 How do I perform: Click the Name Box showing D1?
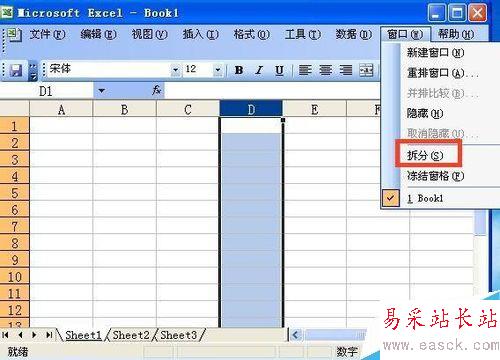click(x=46, y=91)
